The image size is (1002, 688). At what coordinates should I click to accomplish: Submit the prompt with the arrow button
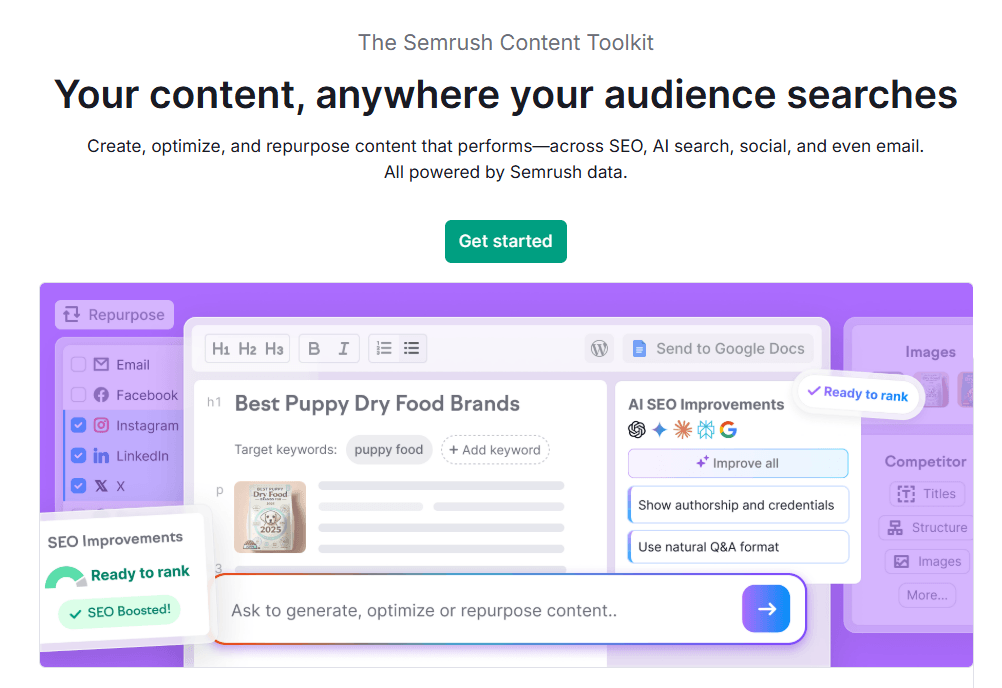point(766,609)
